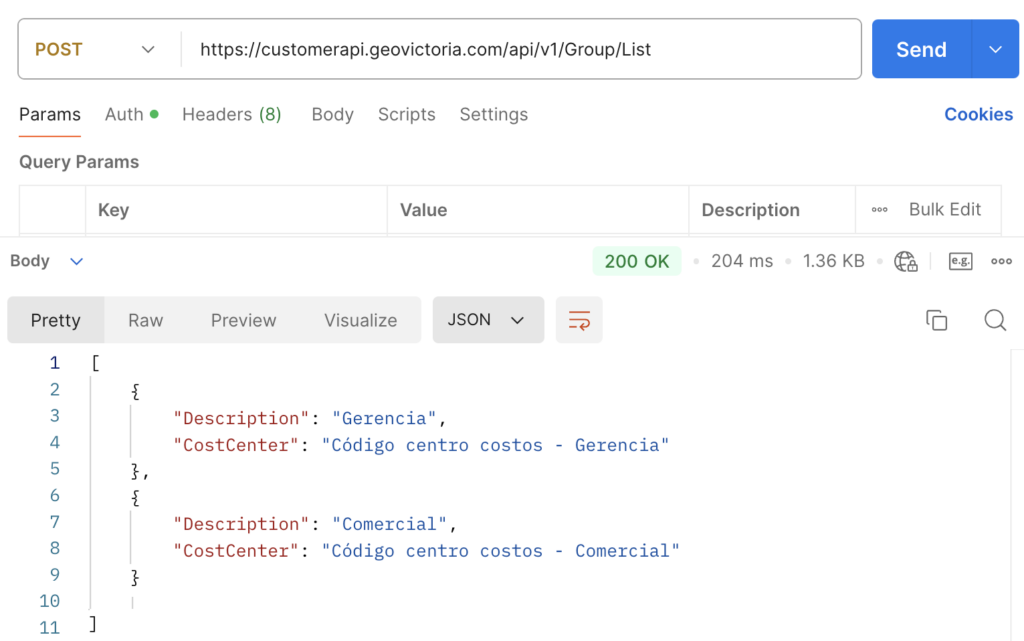This screenshot has width=1024, height=641.
Task: Click Bulk Edit for query params
Action: [x=944, y=210]
